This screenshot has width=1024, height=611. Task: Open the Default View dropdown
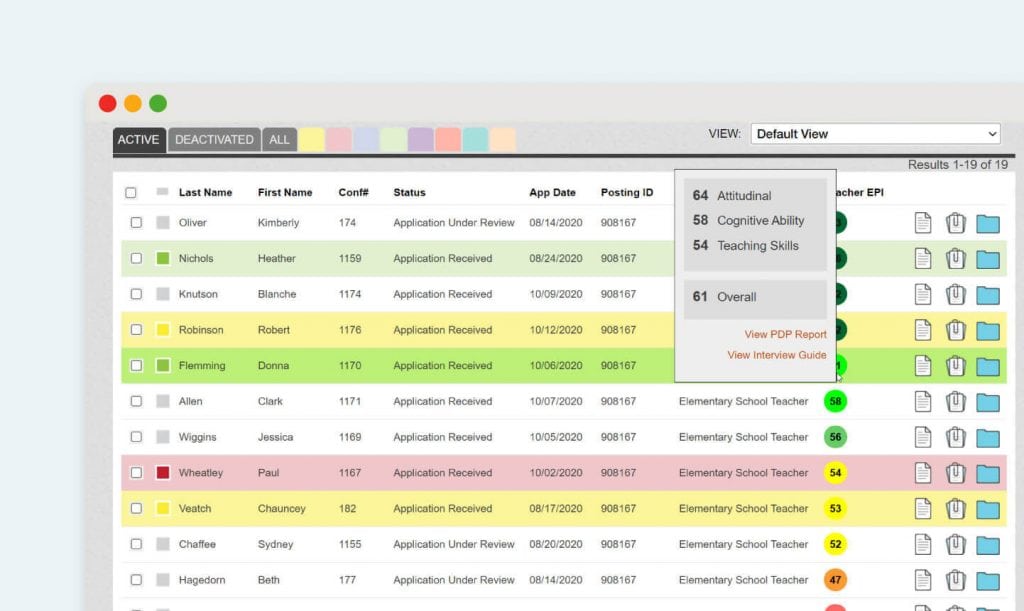875,133
